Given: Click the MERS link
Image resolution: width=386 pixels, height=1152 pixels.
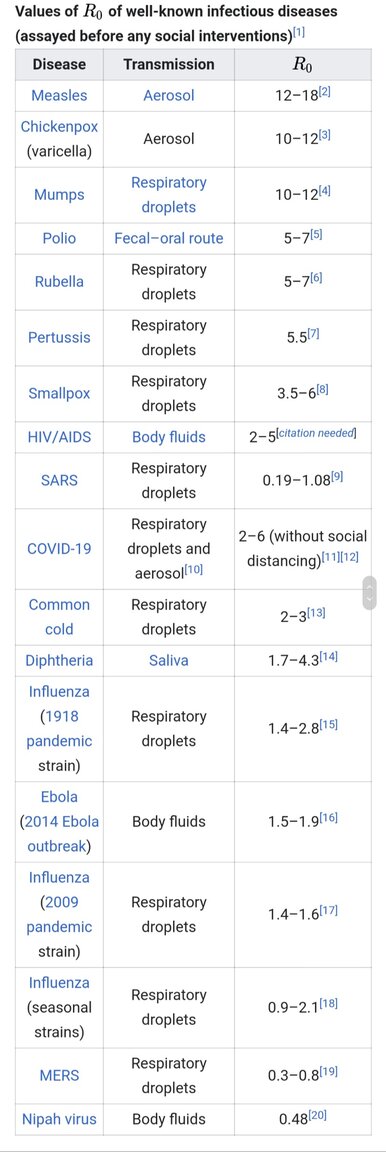Looking at the screenshot, I should [59, 1076].
